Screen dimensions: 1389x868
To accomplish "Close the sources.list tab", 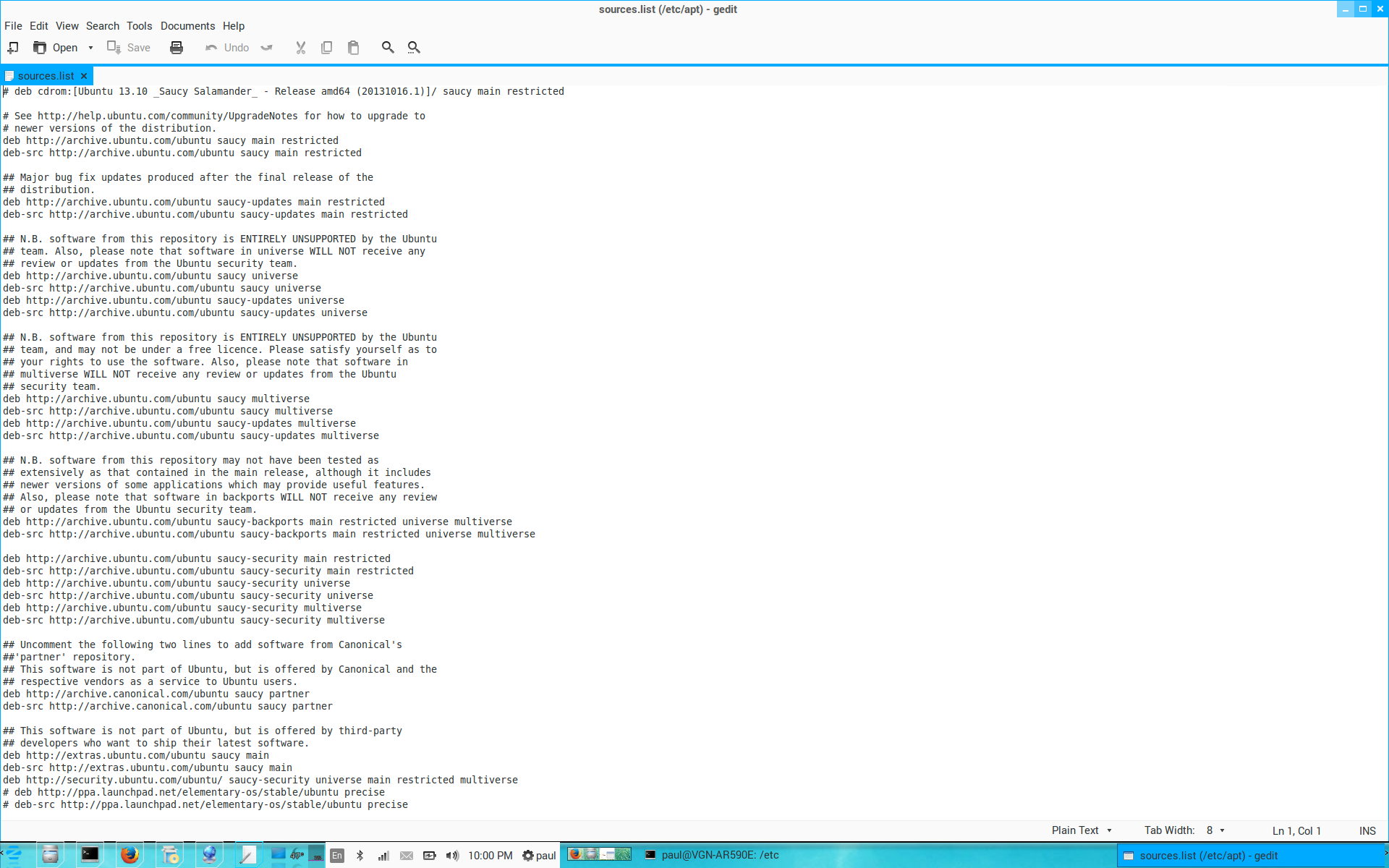I will click(x=84, y=76).
